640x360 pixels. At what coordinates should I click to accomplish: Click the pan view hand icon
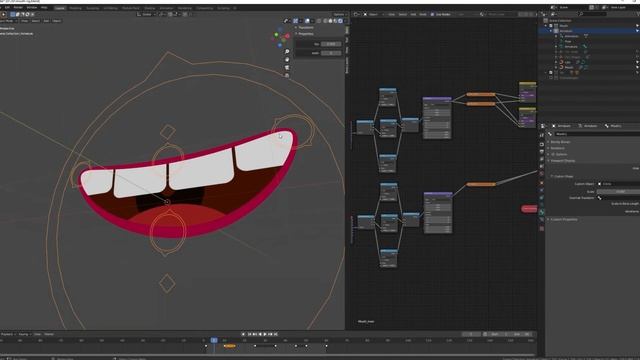[x=287, y=60]
